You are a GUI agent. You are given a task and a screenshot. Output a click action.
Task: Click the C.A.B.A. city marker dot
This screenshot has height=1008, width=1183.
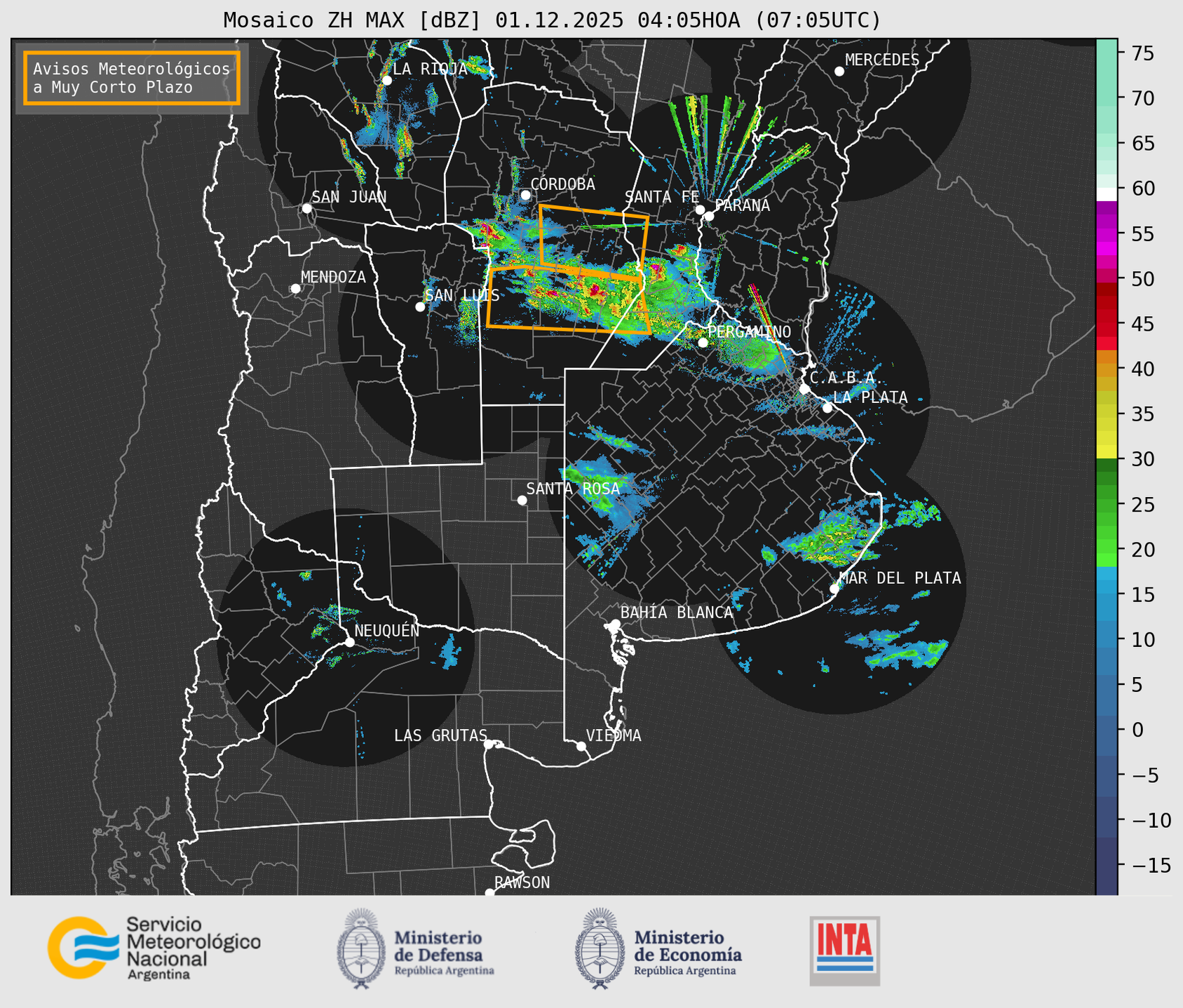pyautogui.click(x=804, y=389)
